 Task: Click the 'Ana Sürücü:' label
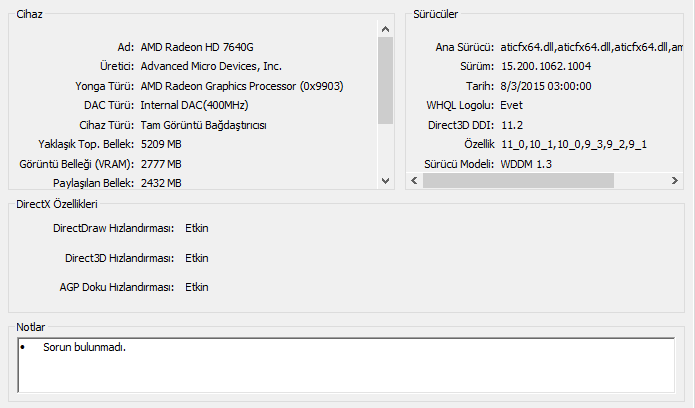(465, 47)
